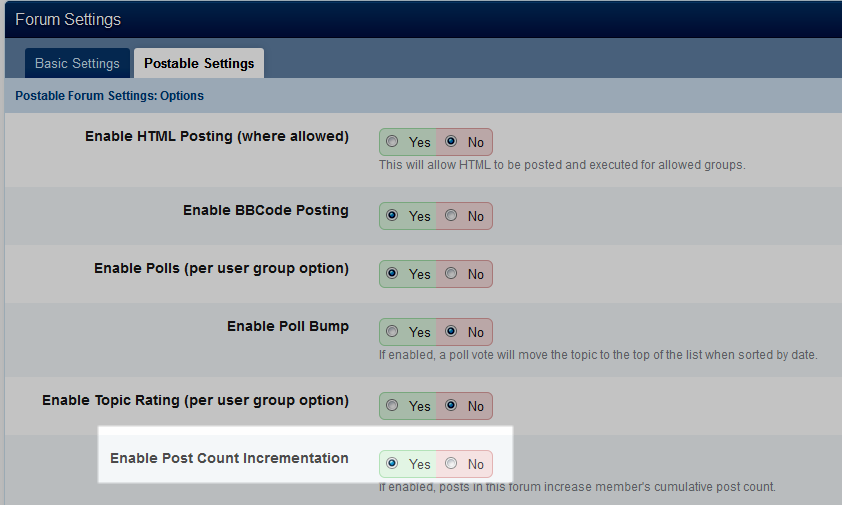Disable Post Count Incrementation with No
This screenshot has width=842, height=505.
pyautogui.click(x=451, y=464)
